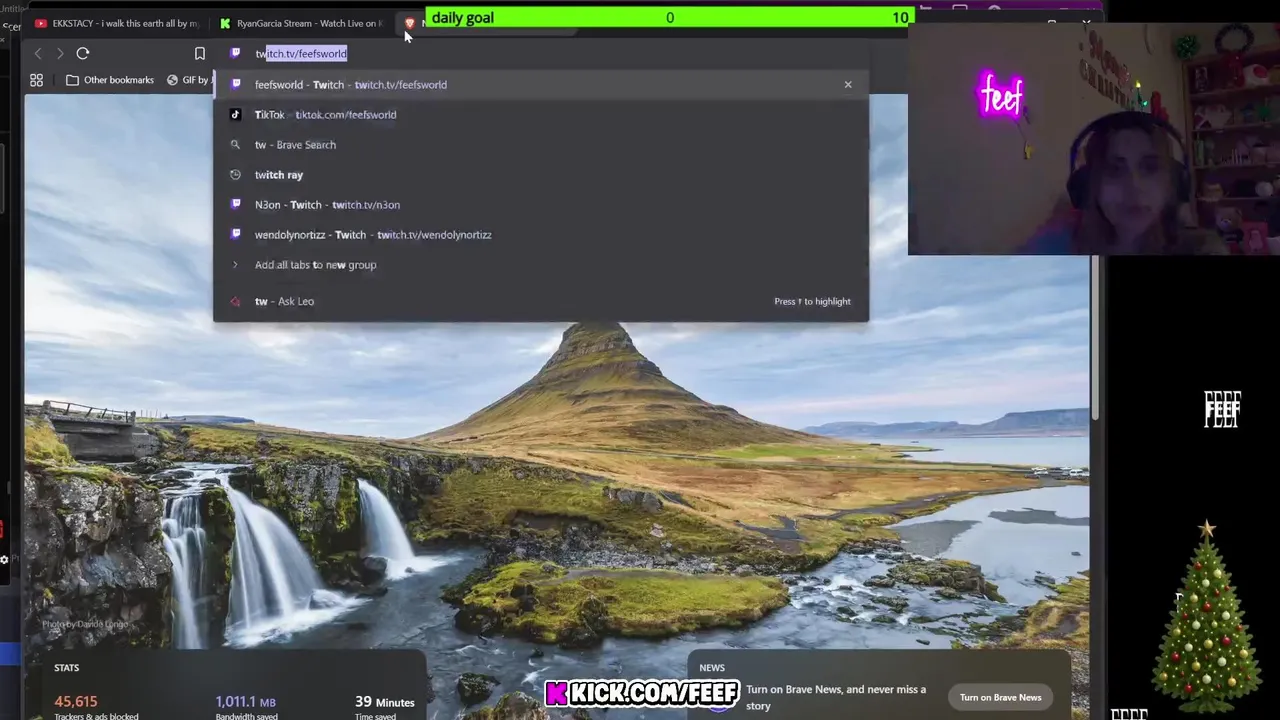The width and height of the screenshot is (1280, 720).
Task: Select the tw - Ask Leo suggestion
Action: pyautogui.click(x=540, y=301)
